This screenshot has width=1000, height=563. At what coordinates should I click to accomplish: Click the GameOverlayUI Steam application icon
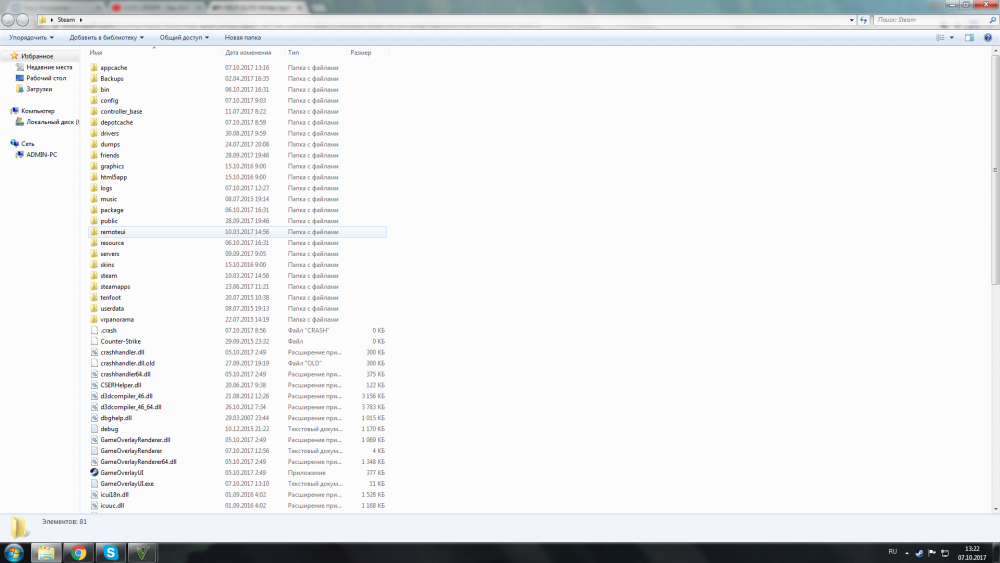click(94, 472)
